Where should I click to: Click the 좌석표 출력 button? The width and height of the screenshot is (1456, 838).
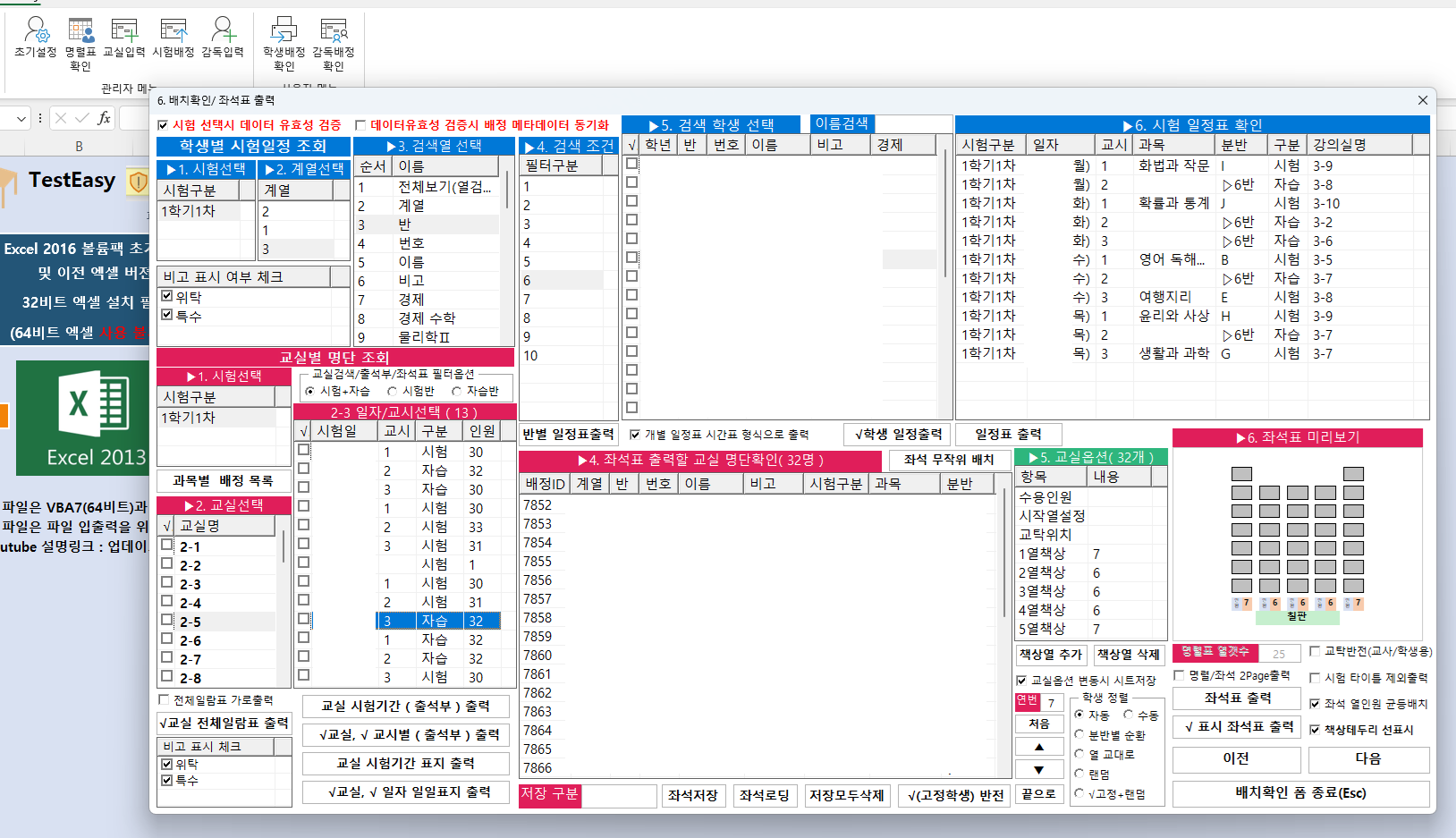(x=1237, y=698)
